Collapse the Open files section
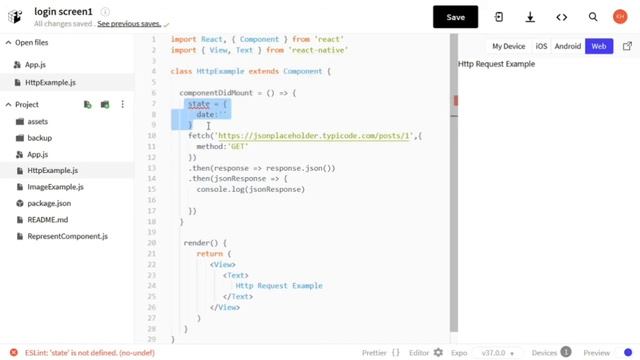 point(8,42)
